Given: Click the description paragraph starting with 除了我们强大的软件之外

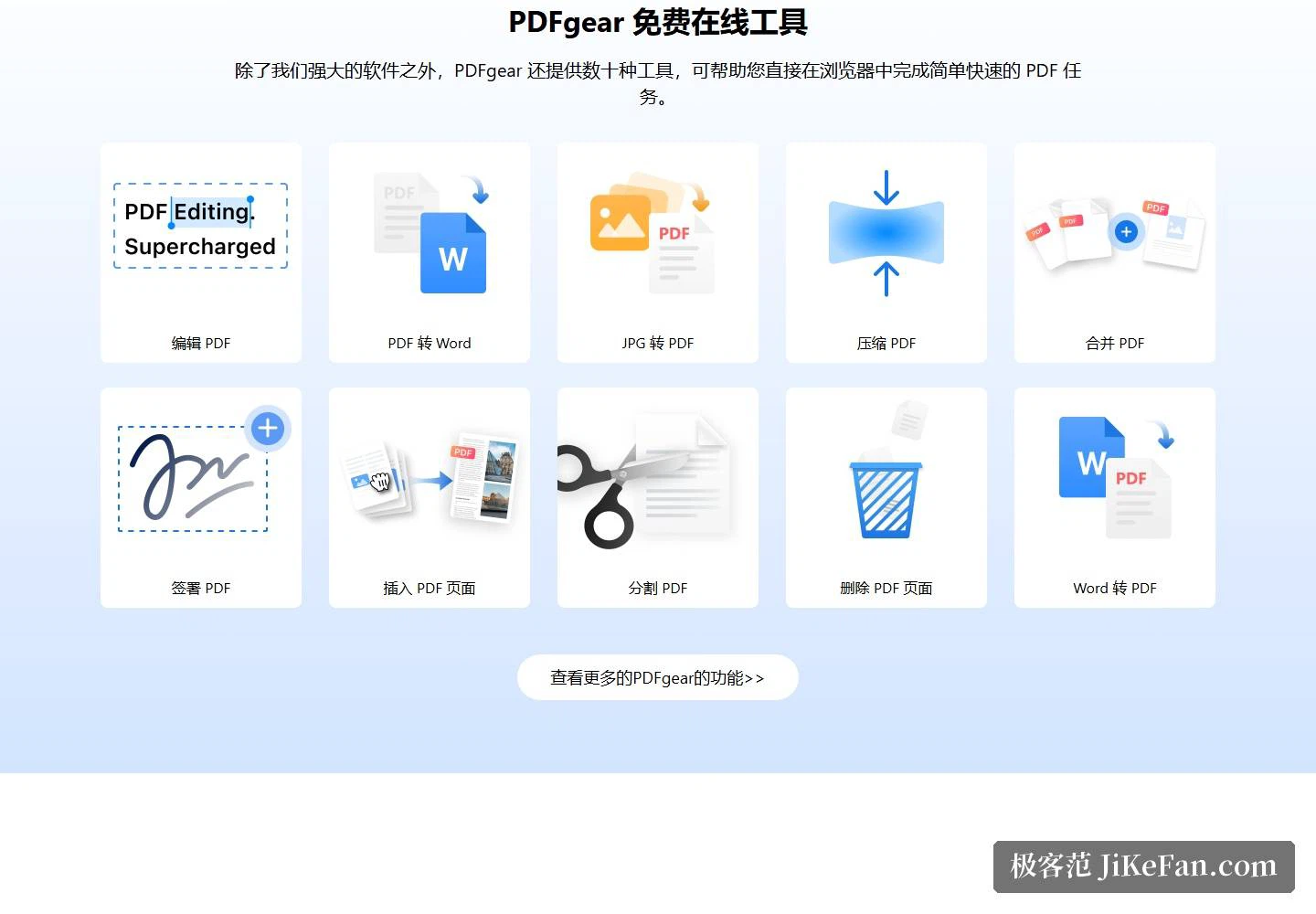Looking at the screenshot, I should (x=658, y=83).
